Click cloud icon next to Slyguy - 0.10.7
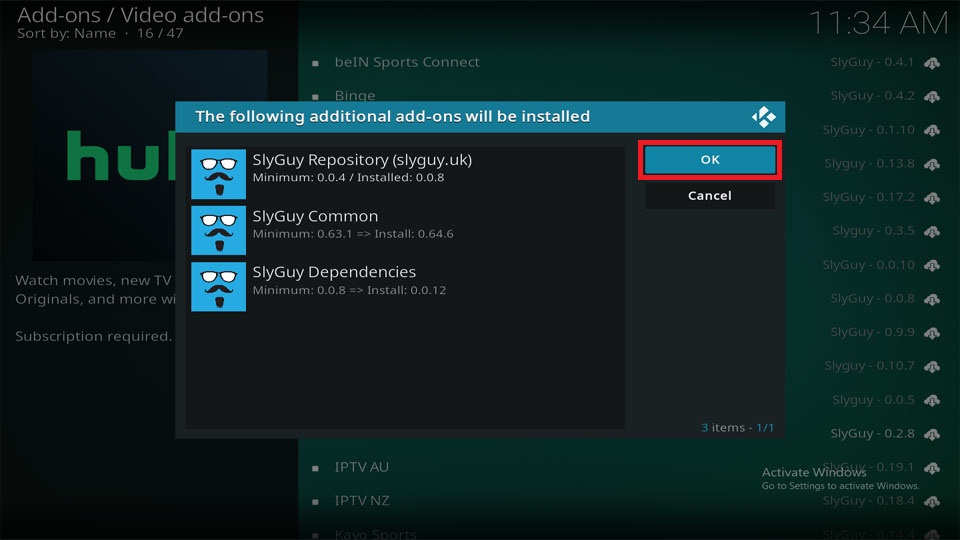Screen dimensions: 960x540 coord(932,366)
